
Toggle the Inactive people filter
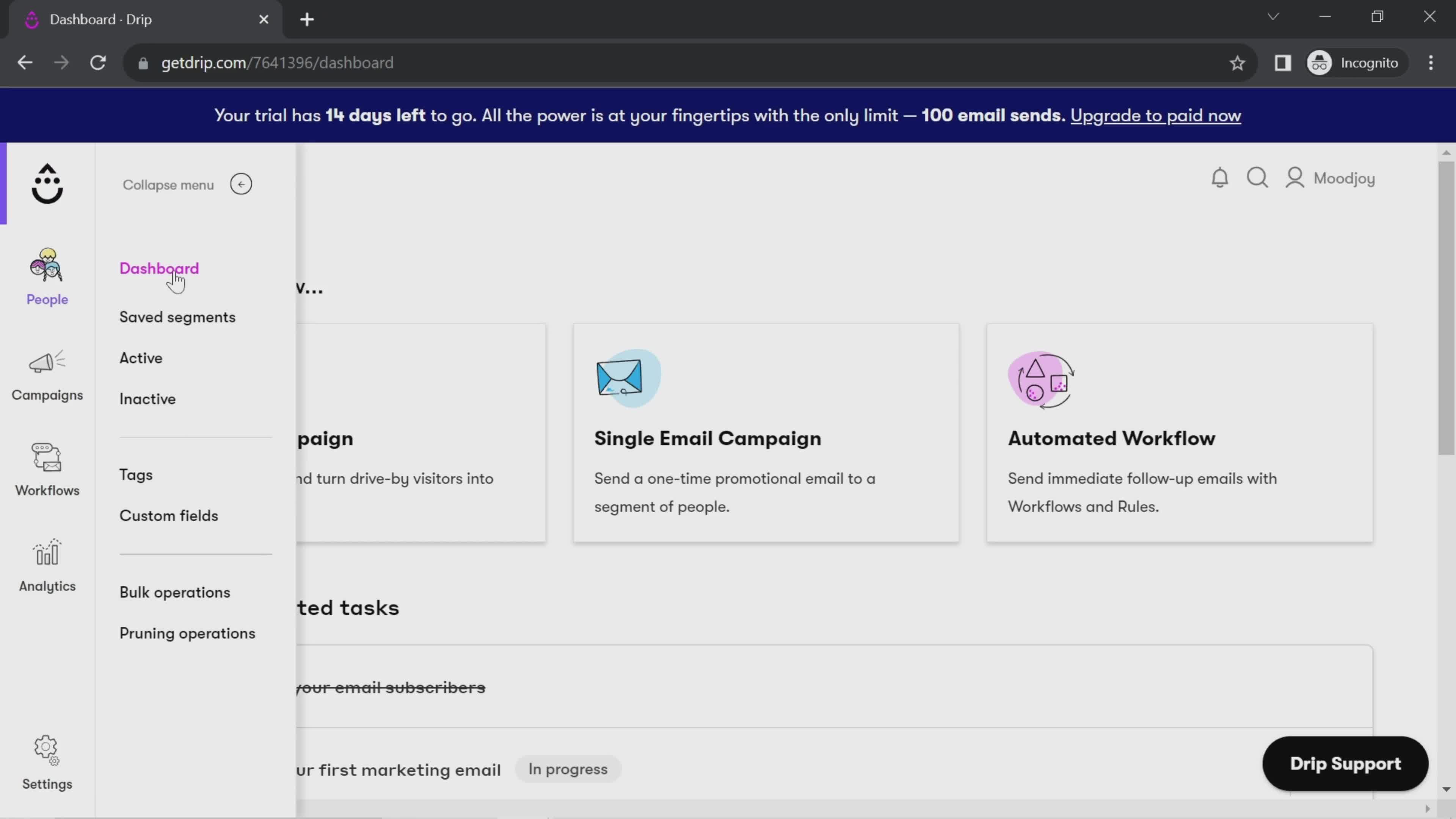click(148, 398)
